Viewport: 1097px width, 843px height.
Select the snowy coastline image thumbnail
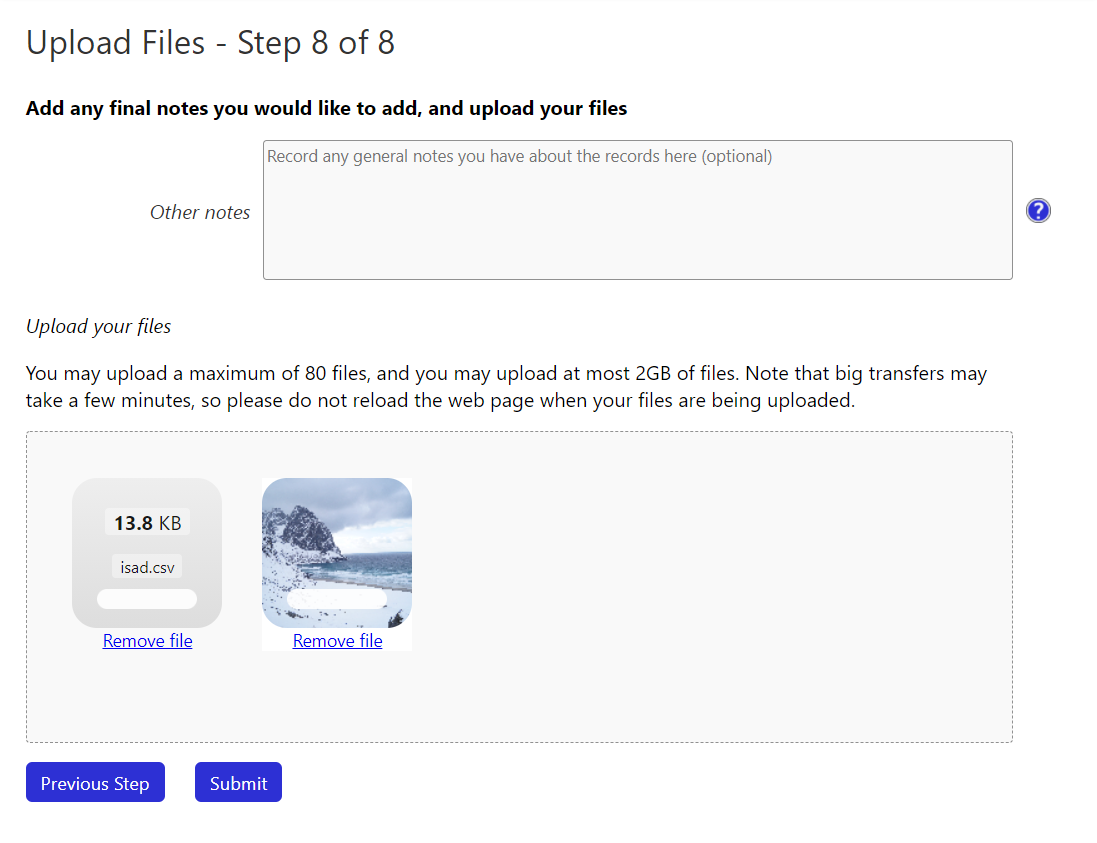point(337,553)
